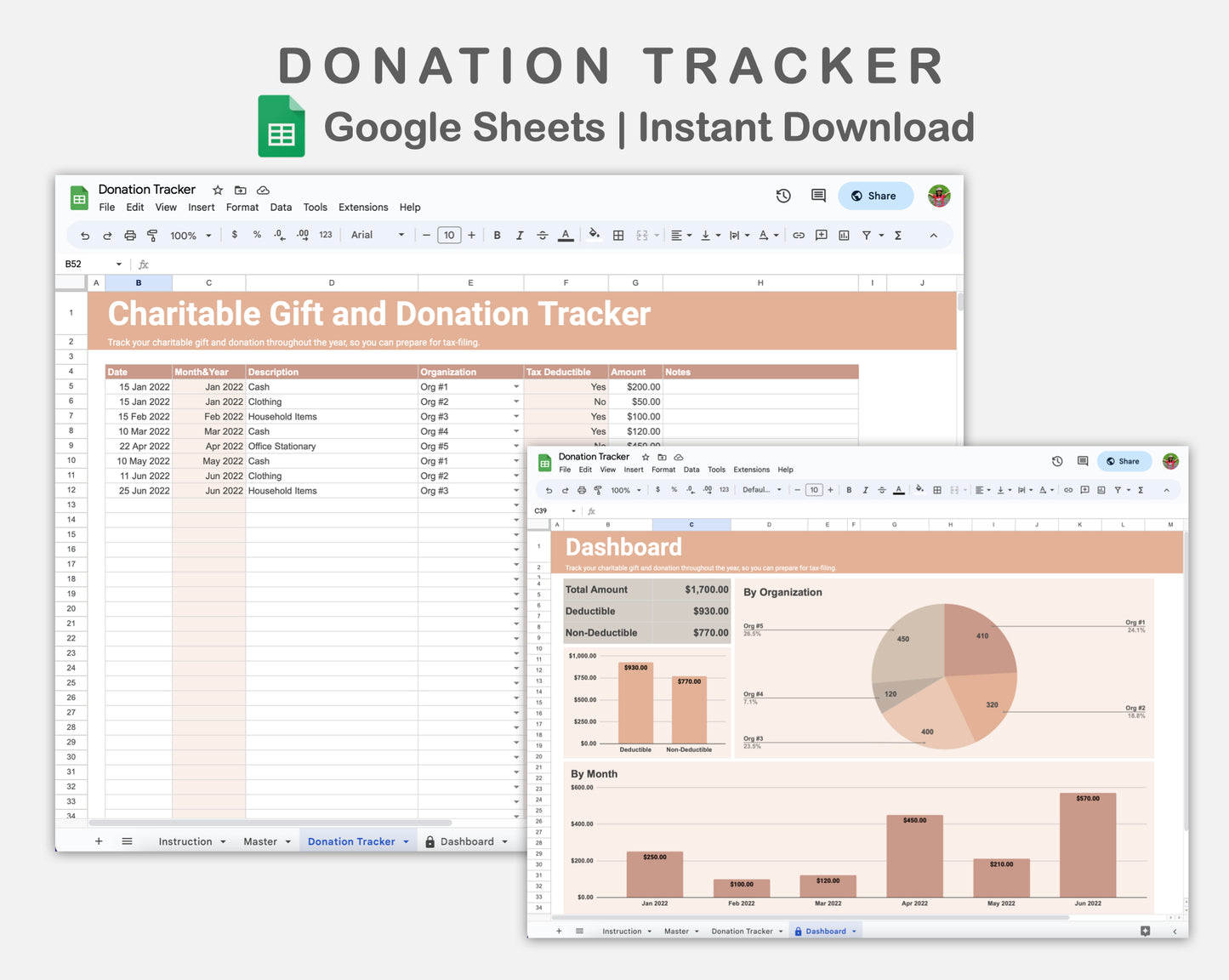Screen dimensions: 1229x980
Task: Open the Organization dropdown for Org #3 Household Items in row 7
Action: (516, 417)
